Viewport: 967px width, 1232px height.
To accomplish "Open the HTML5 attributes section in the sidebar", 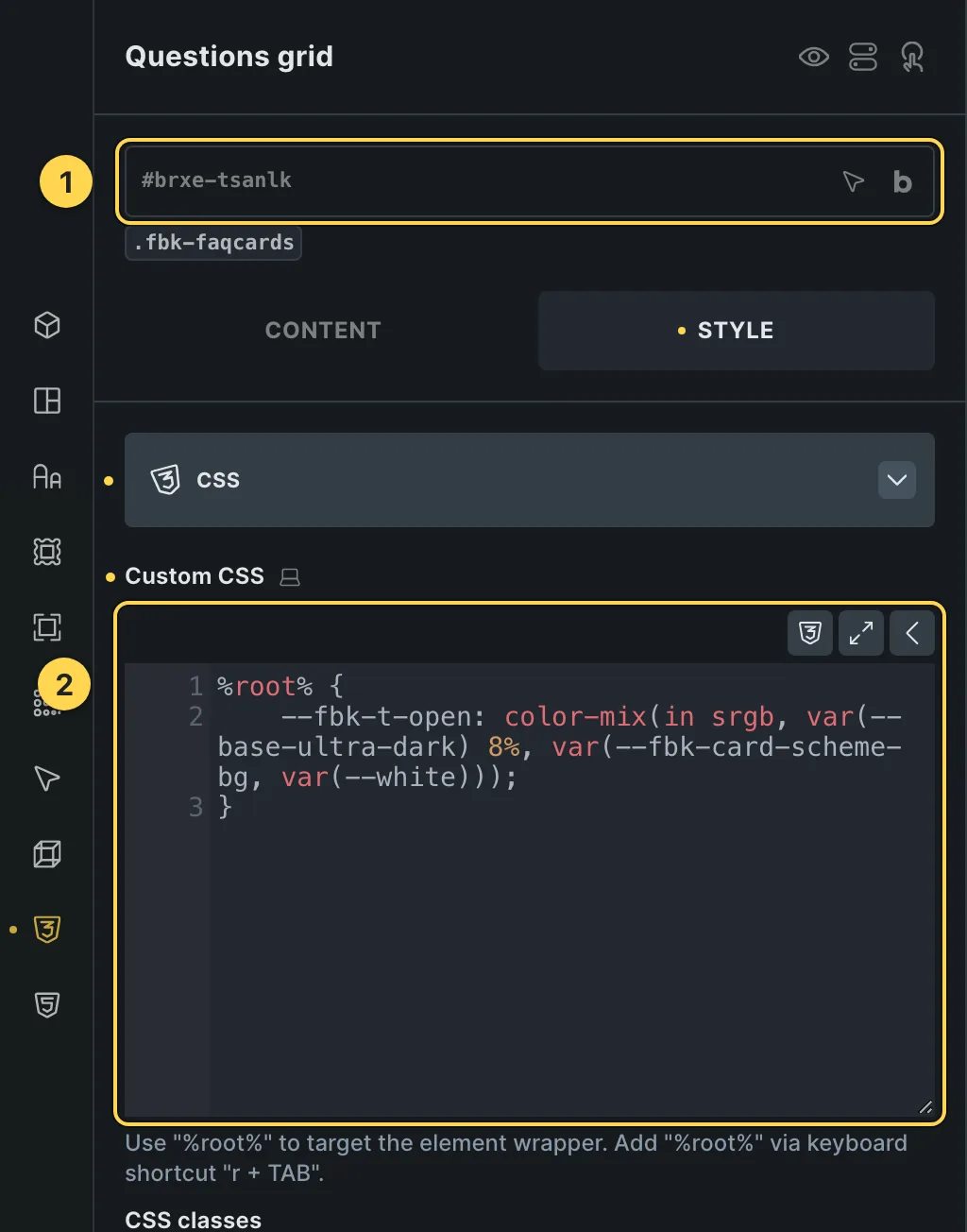I will coord(47,1005).
